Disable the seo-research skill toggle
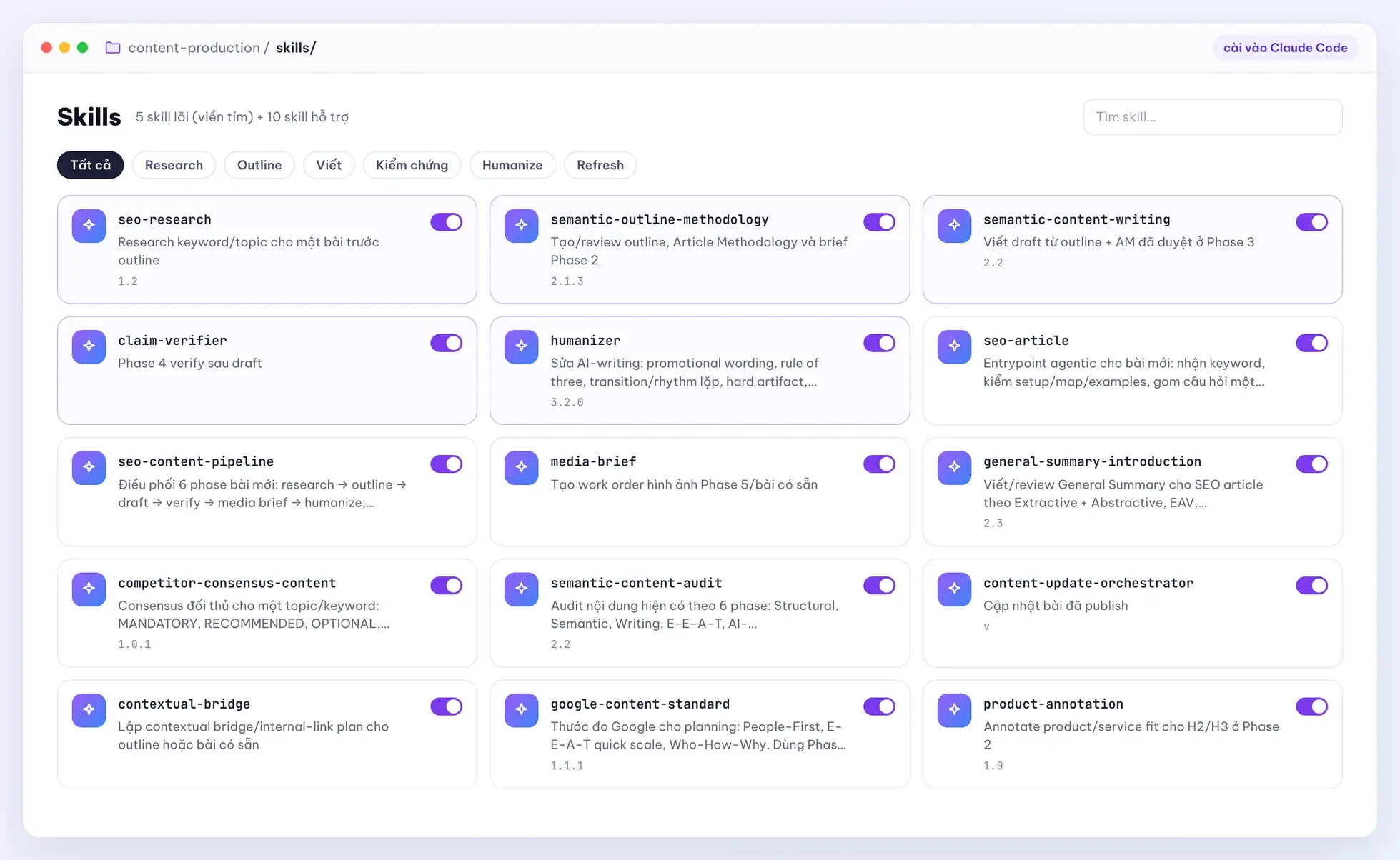Viewport: 1400px width, 860px height. 446,222
